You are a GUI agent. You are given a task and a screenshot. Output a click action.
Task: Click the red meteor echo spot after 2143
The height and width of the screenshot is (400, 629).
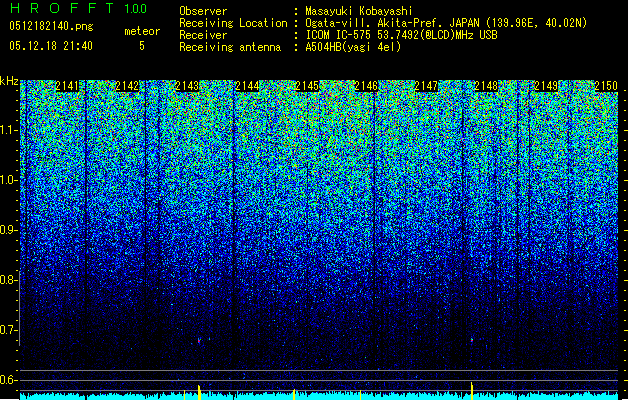point(199,341)
